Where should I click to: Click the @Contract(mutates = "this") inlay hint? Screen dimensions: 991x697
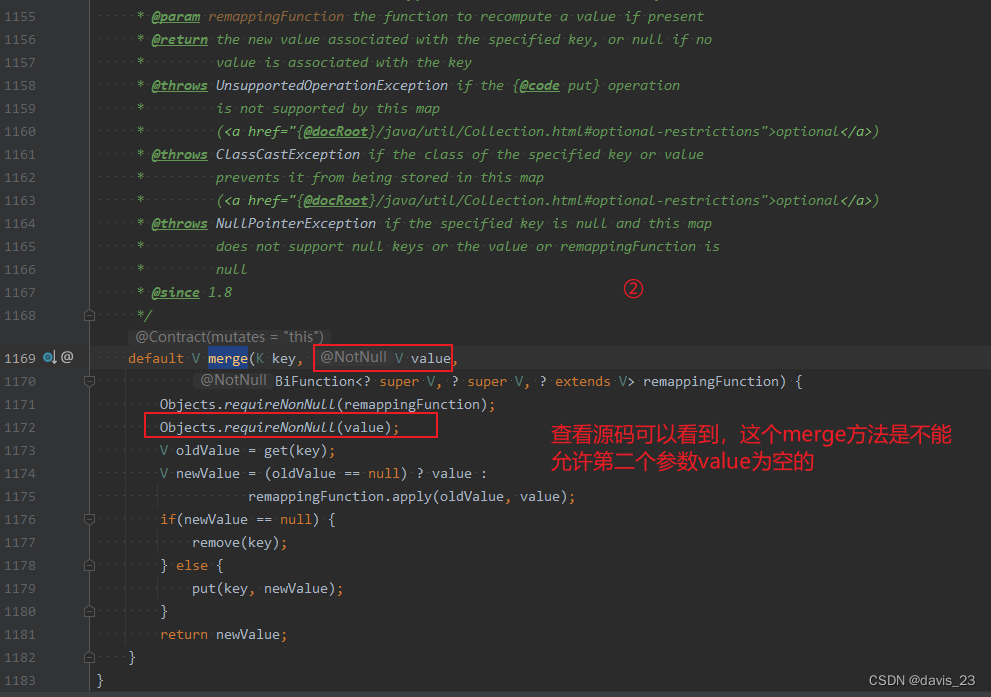(229, 337)
